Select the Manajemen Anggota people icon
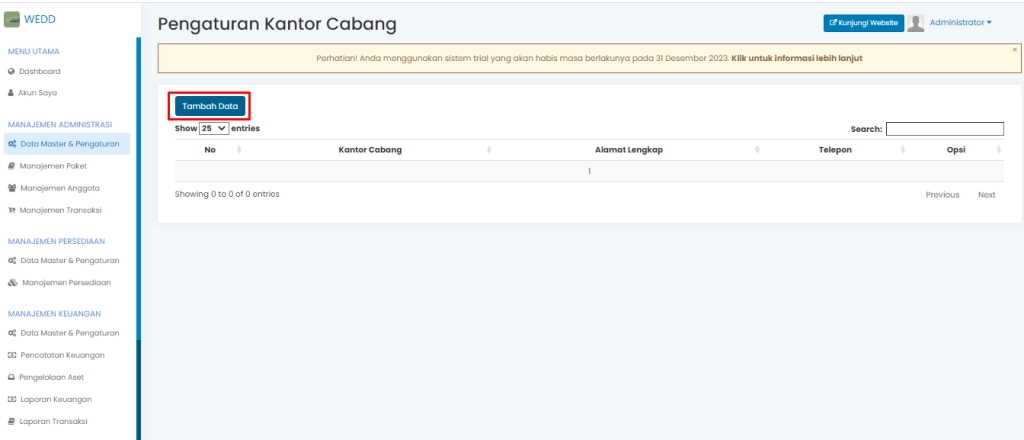The width and height of the screenshot is (1024, 440). 11,188
